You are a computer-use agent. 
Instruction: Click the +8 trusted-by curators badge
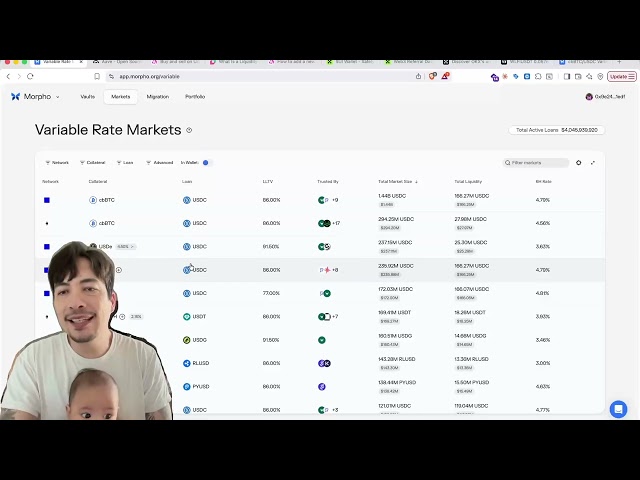335,270
